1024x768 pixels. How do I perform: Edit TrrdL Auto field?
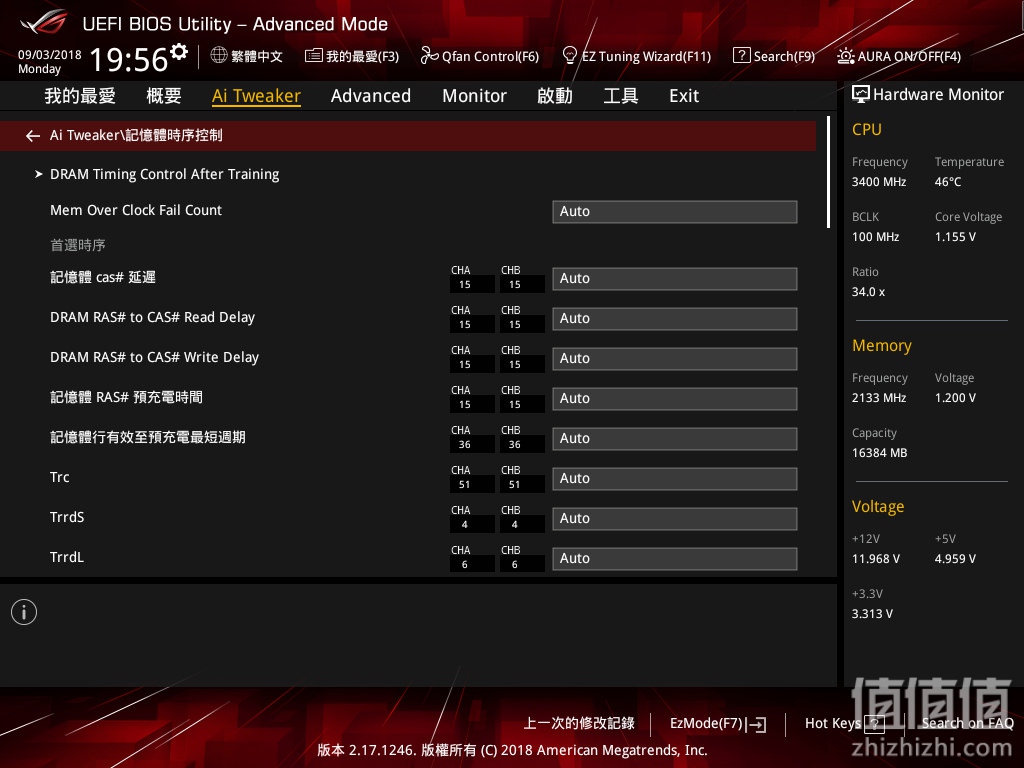pyautogui.click(x=675, y=558)
